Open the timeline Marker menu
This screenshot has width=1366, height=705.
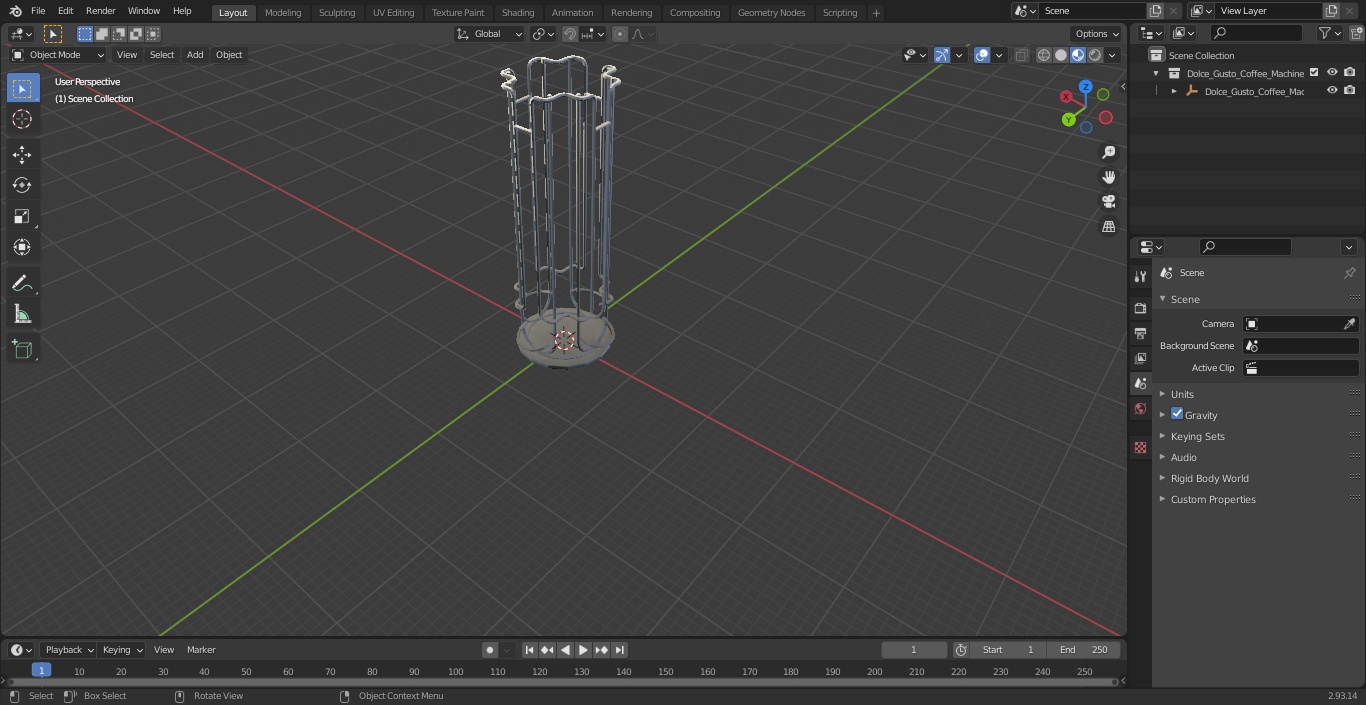tap(201, 650)
